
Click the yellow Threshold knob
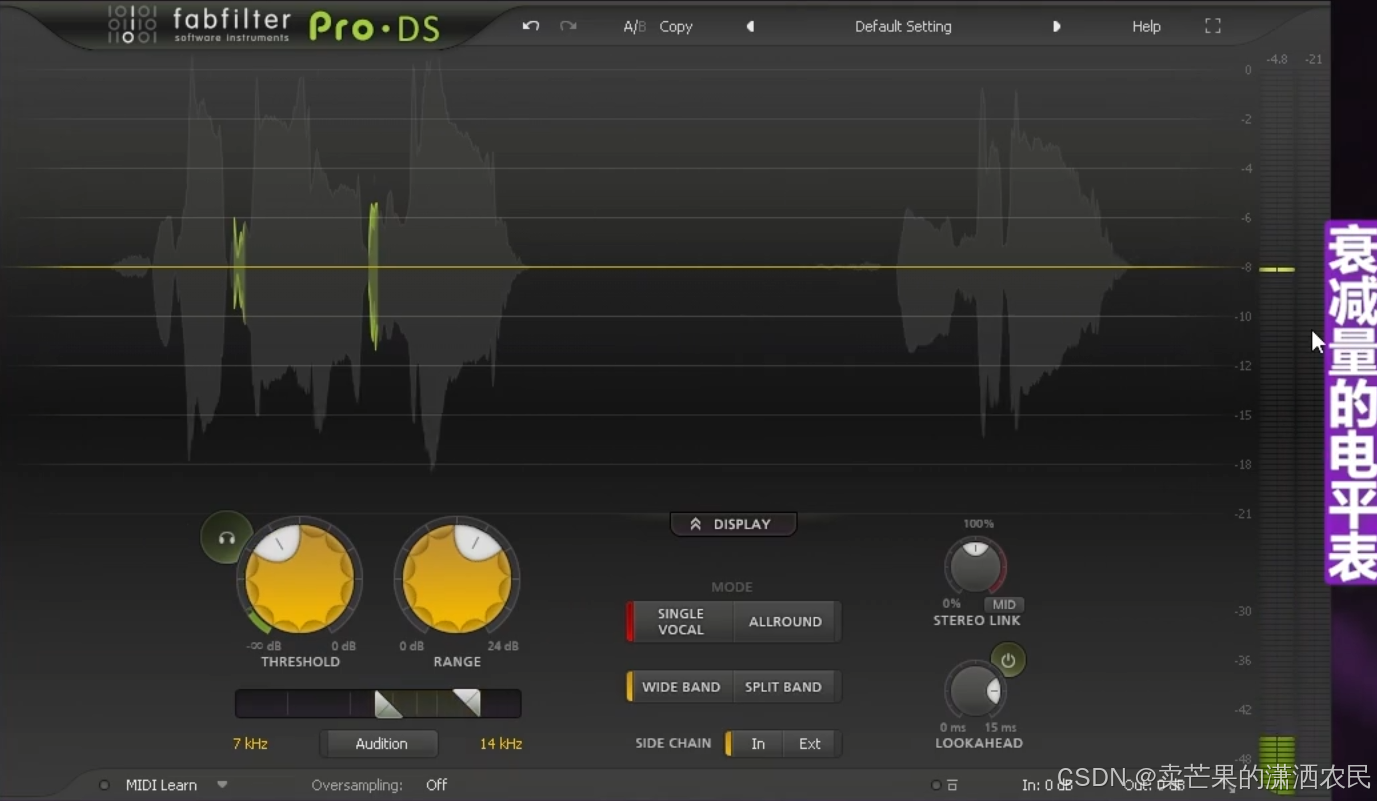pos(300,579)
